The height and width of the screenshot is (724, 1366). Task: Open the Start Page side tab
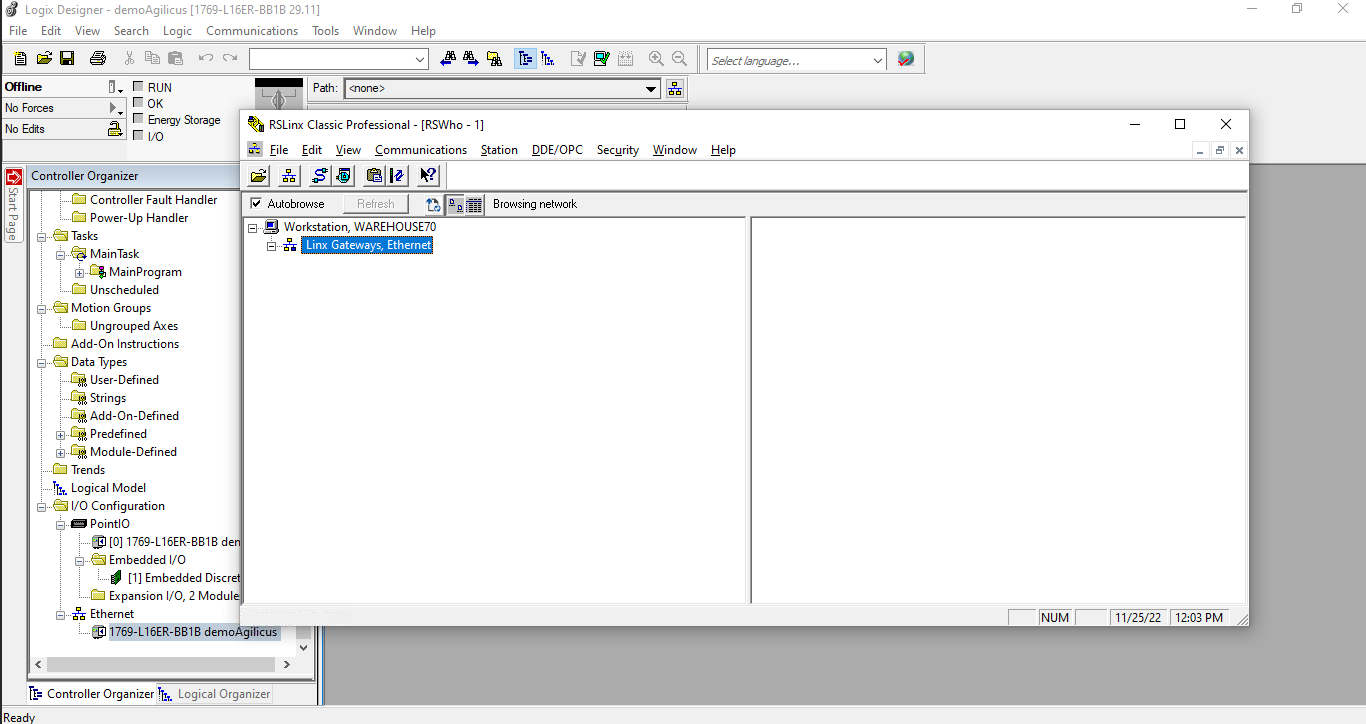pos(13,205)
